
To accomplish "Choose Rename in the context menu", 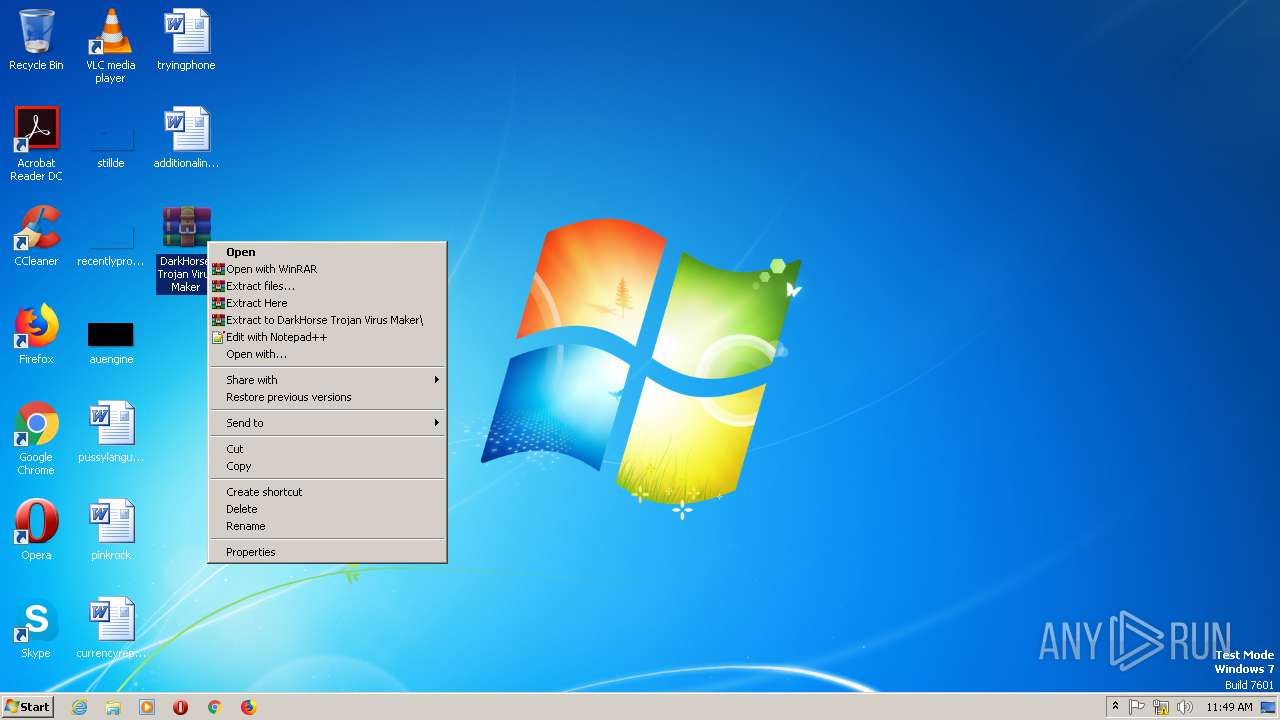I will (x=327, y=526).
